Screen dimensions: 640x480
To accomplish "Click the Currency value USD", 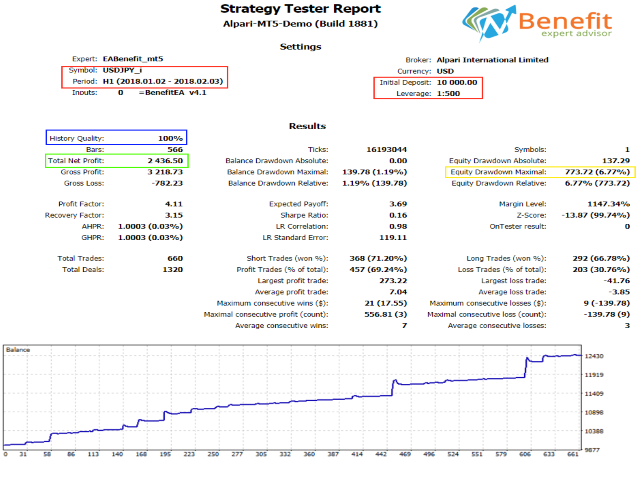I will 445,71.
